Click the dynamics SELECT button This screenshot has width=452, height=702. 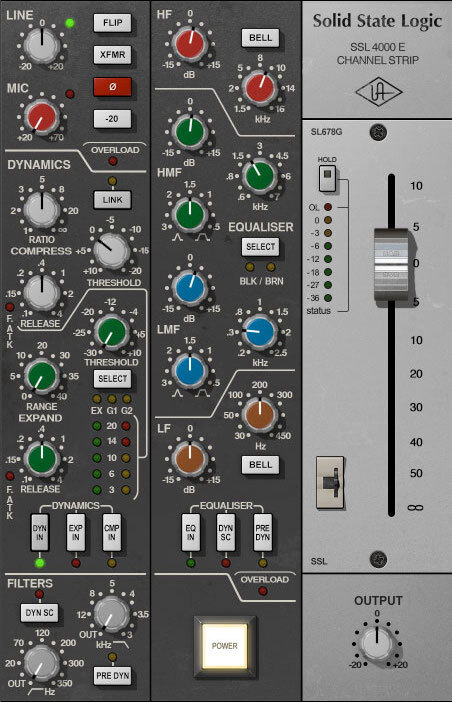[112, 379]
